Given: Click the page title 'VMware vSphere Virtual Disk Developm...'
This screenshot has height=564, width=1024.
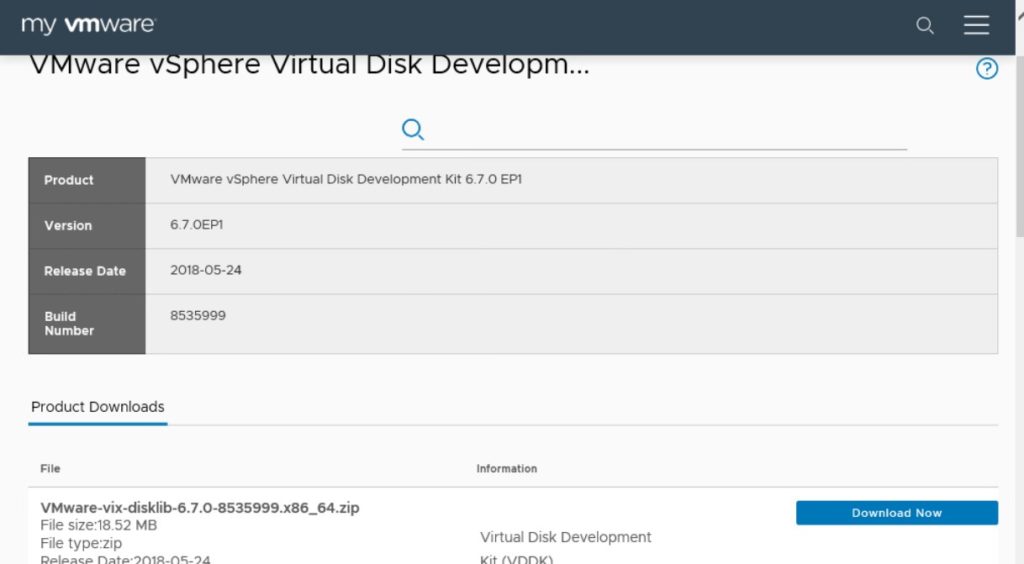Looking at the screenshot, I should [310, 65].
